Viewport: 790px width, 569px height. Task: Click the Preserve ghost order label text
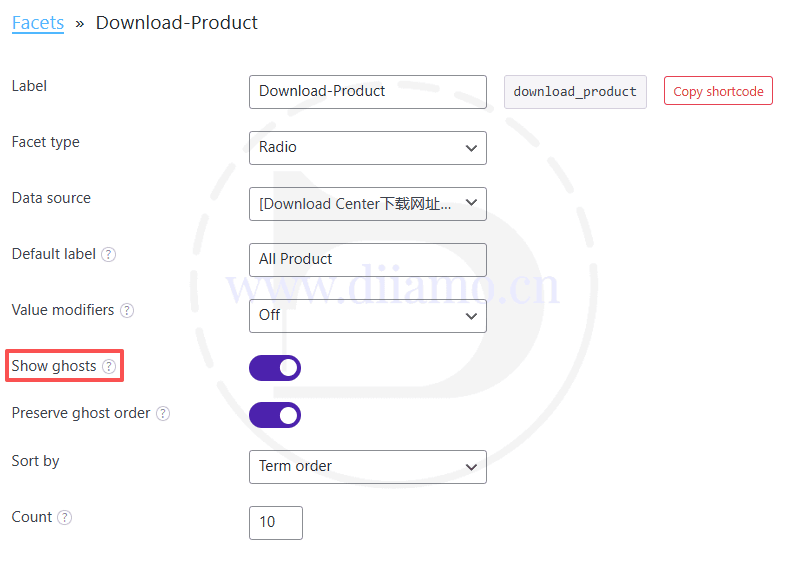coord(81,413)
